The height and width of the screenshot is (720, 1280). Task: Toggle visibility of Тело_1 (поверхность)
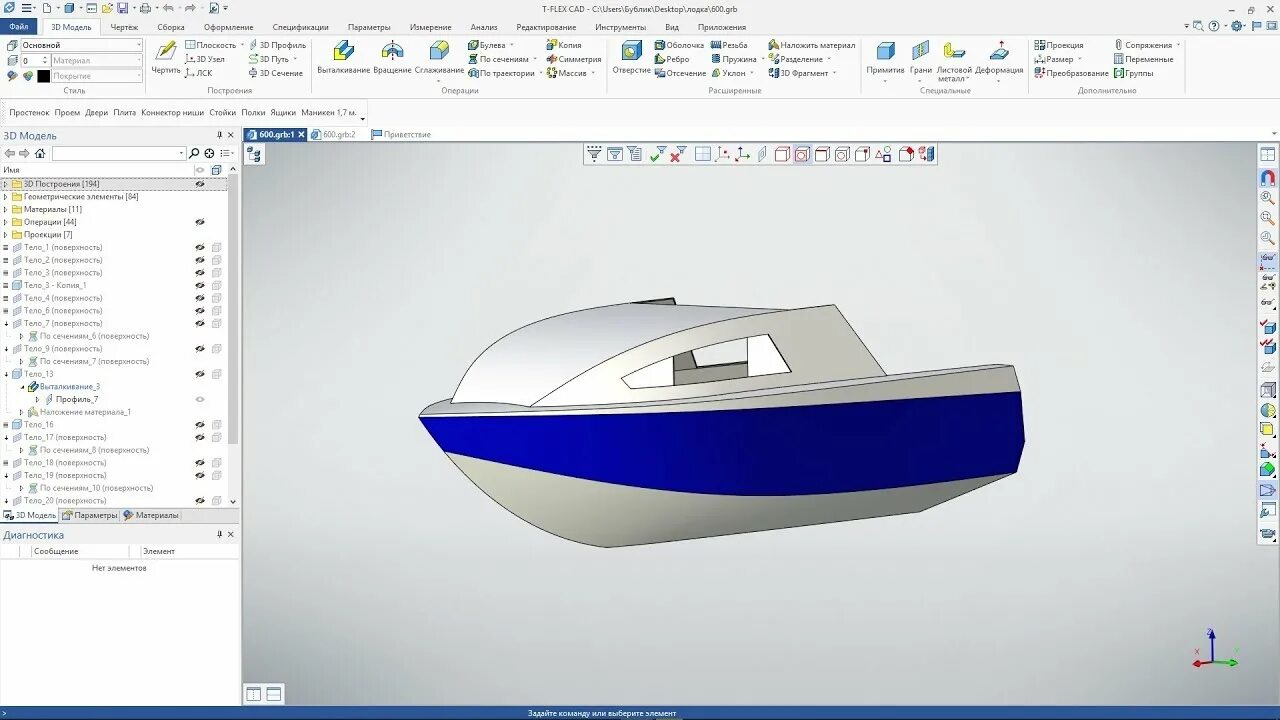coord(200,247)
